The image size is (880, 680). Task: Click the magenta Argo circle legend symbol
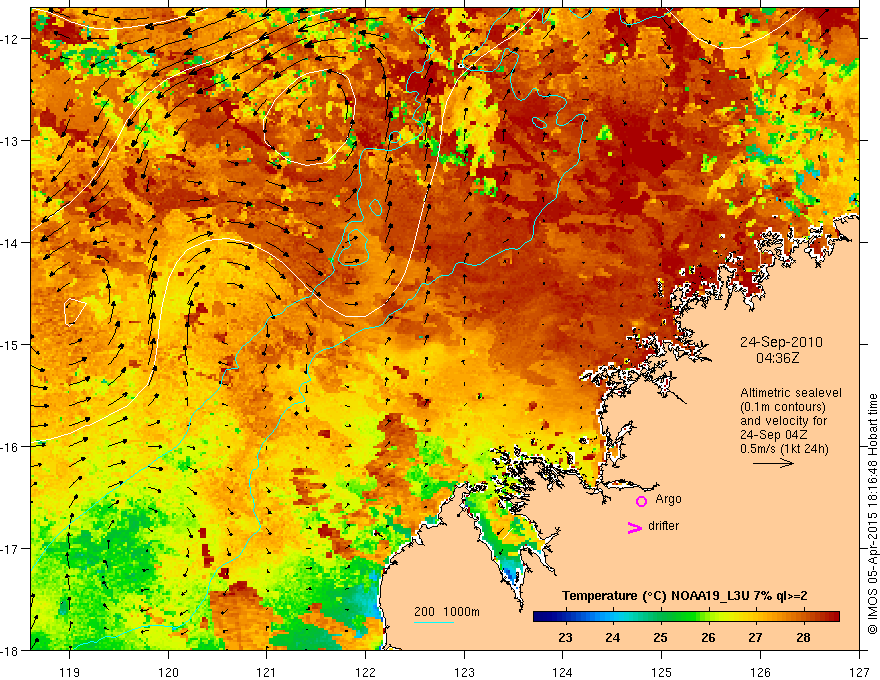click(641, 501)
